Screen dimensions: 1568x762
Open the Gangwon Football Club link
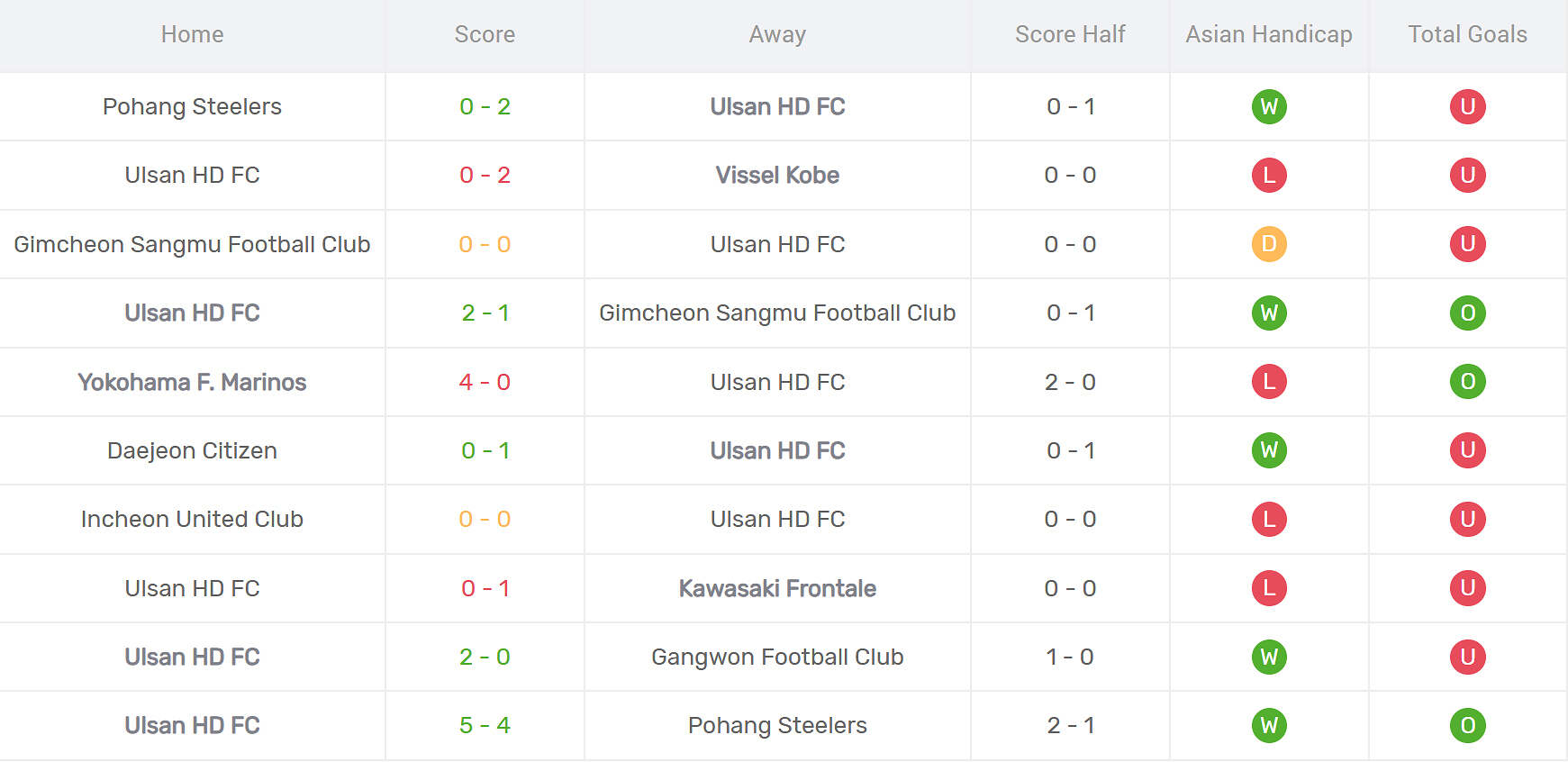(x=777, y=658)
